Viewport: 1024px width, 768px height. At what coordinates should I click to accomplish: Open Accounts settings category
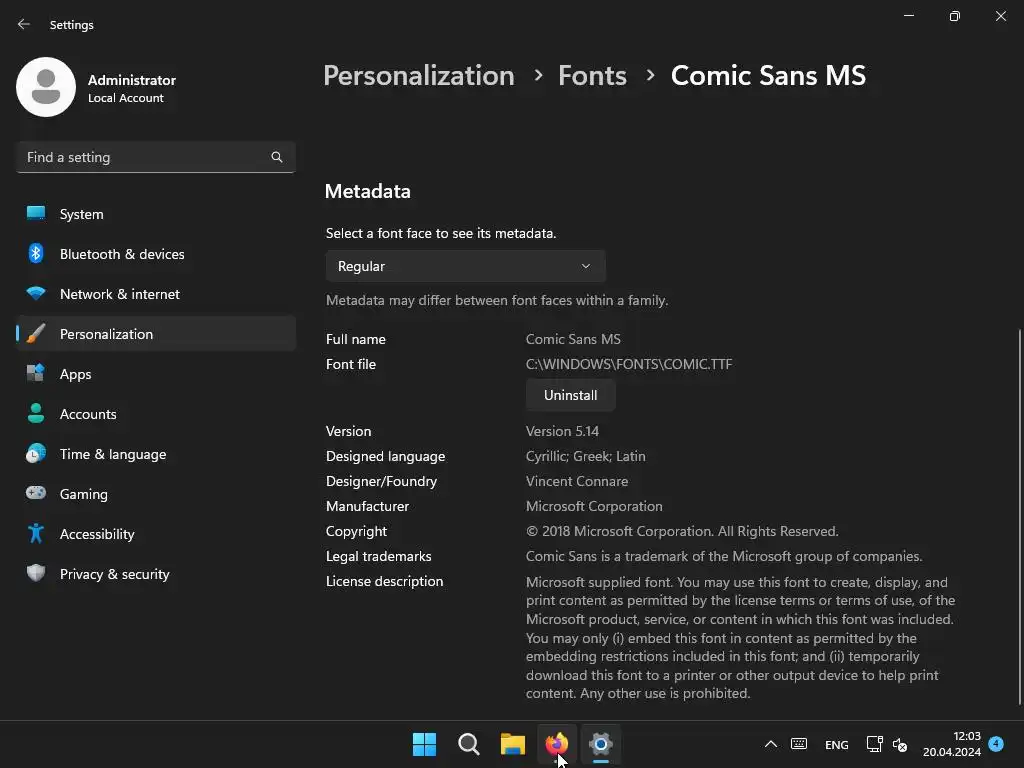coord(156,413)
